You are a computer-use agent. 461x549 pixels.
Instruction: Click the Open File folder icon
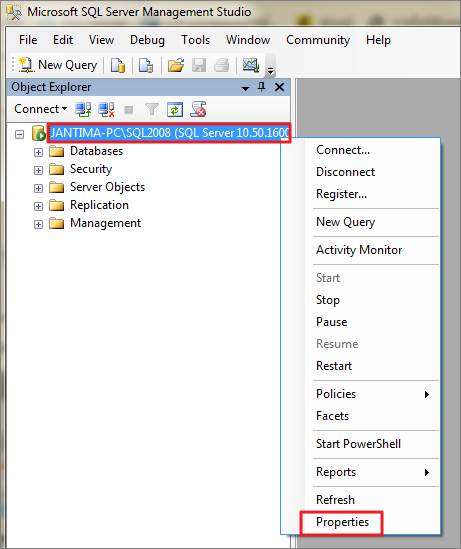[x=176, y=65]
